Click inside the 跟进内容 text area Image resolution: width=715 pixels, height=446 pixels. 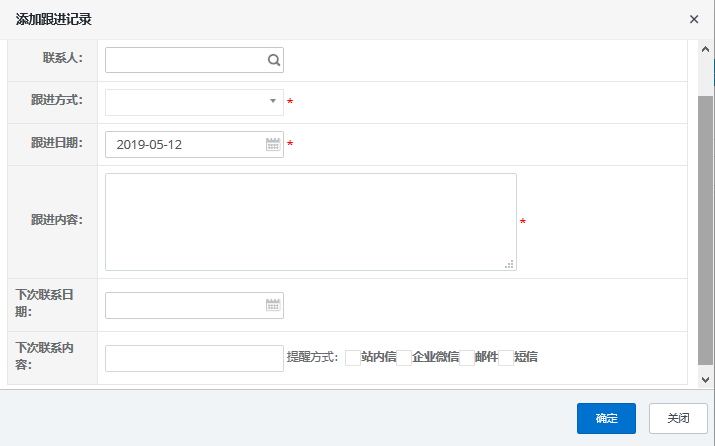(x=310, y=221)
